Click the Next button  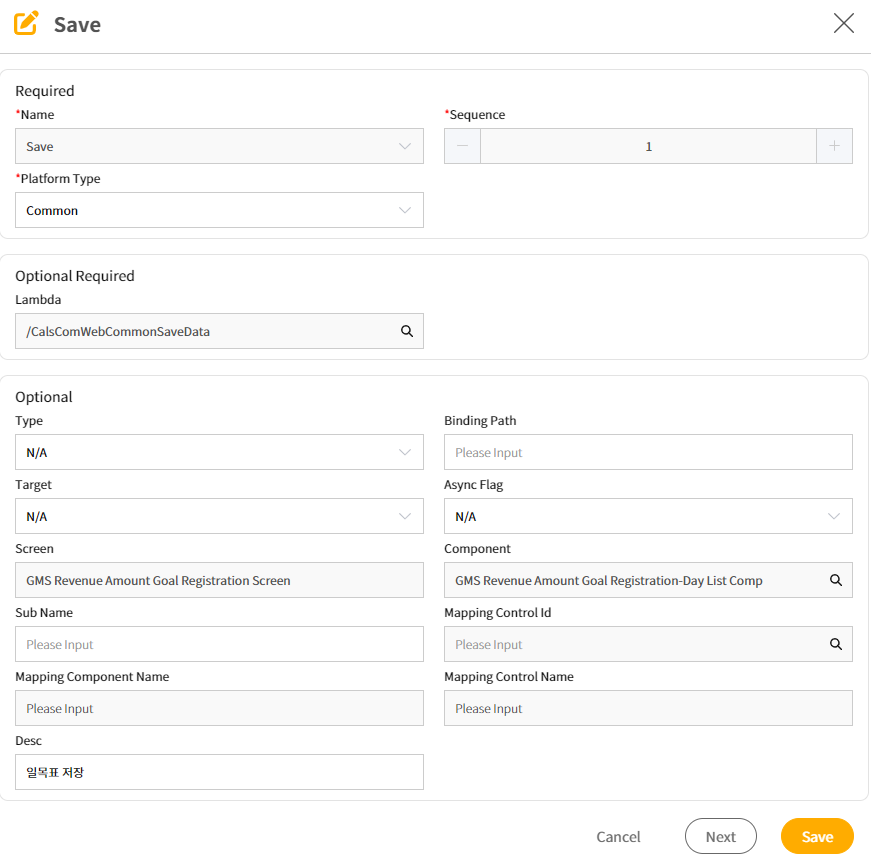tap(720, 836)
